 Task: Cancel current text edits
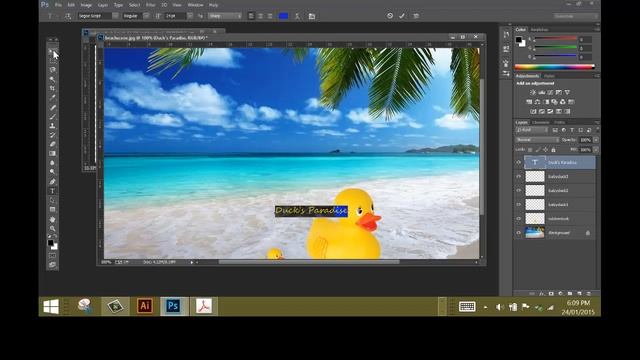[390, 16]
